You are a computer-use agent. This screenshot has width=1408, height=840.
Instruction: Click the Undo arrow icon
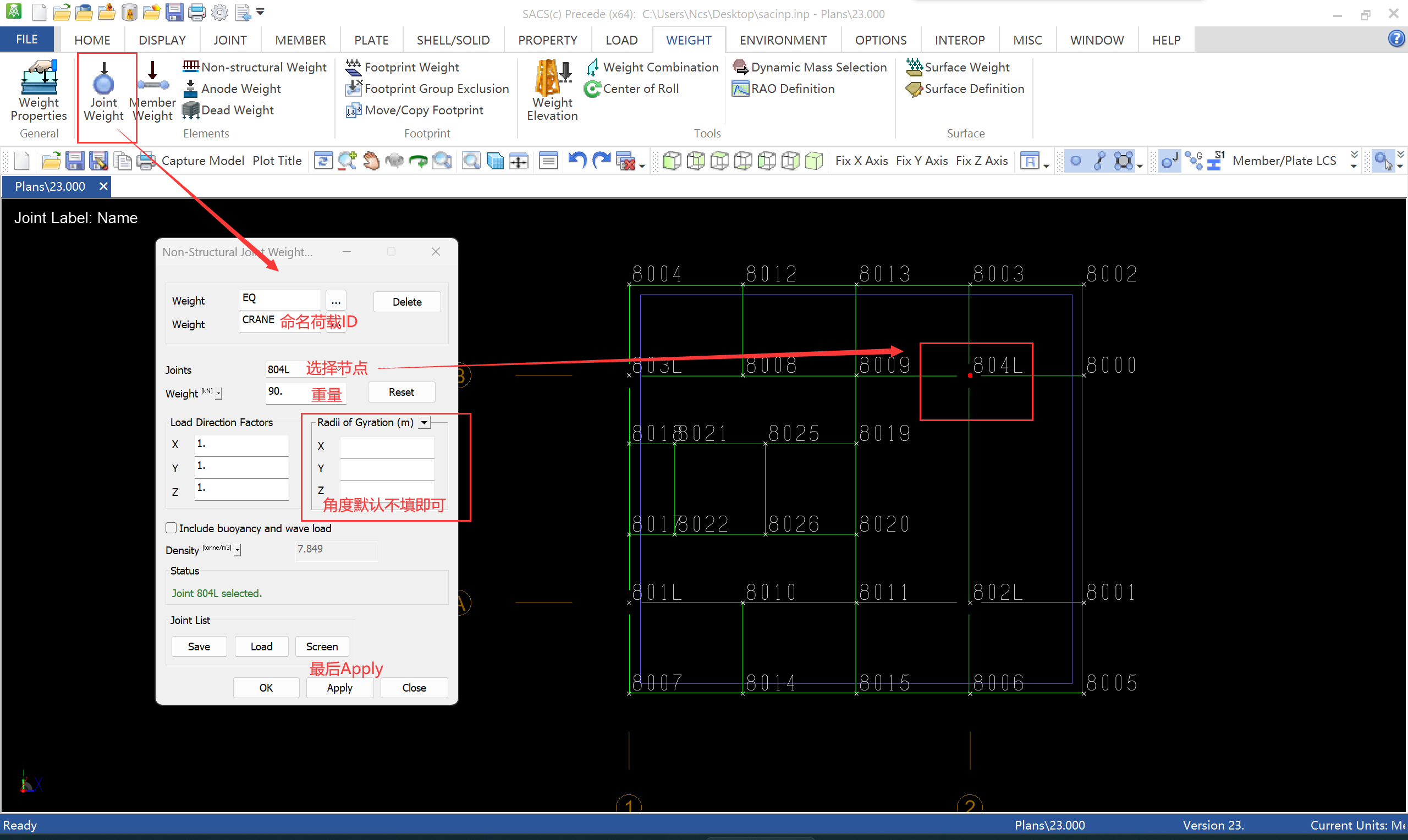(x=577, y=161)
